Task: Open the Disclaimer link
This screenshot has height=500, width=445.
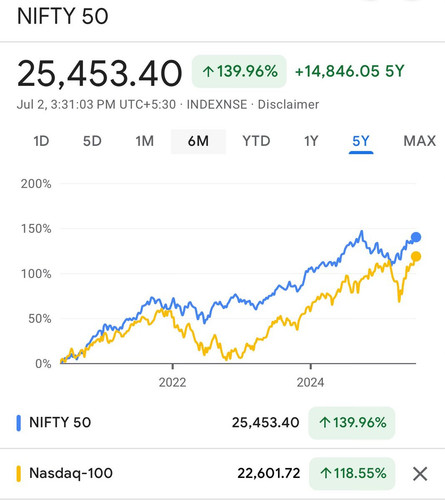Action: point(288,105)
